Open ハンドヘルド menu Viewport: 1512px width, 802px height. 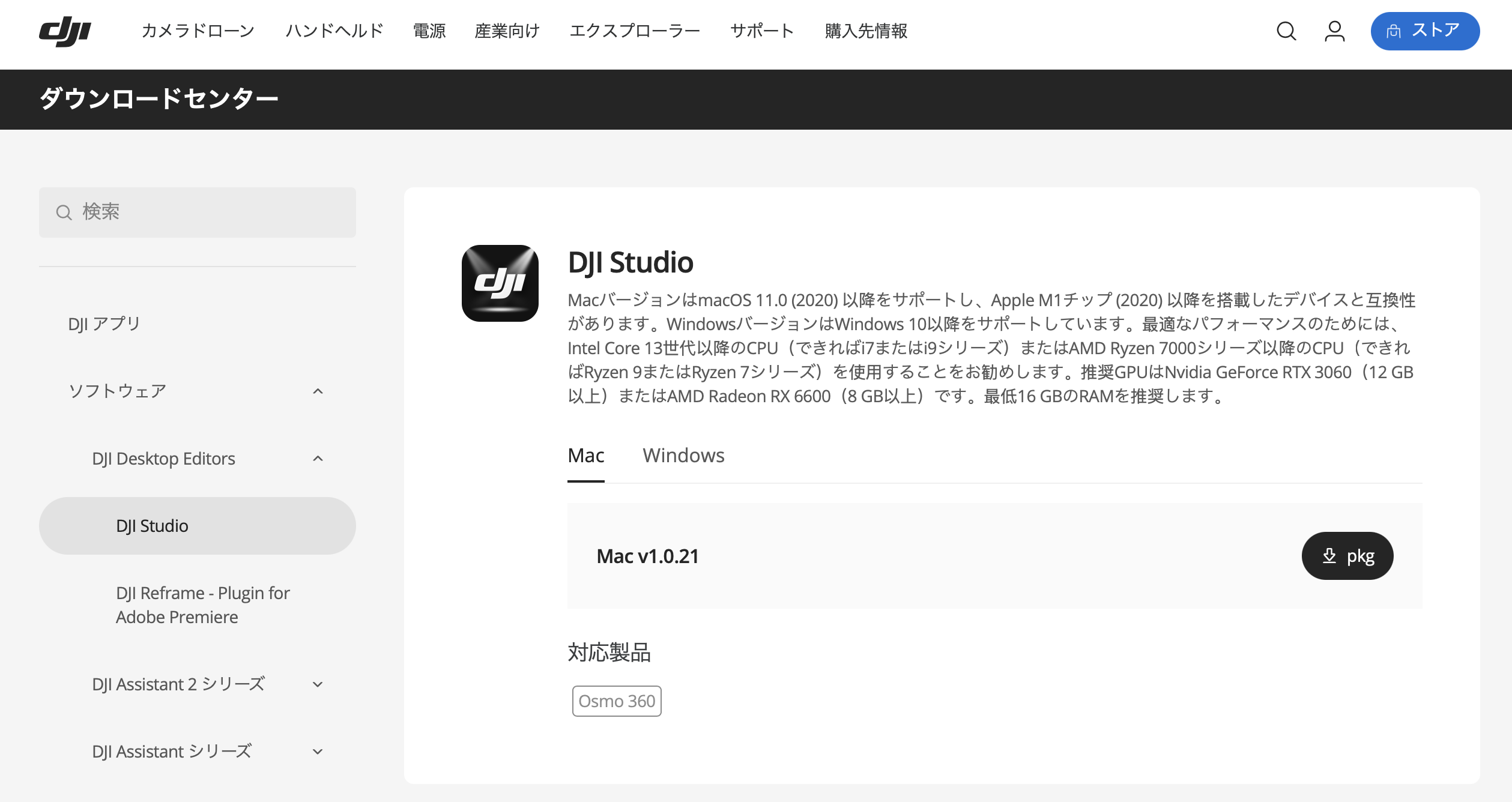click(334, 31)
